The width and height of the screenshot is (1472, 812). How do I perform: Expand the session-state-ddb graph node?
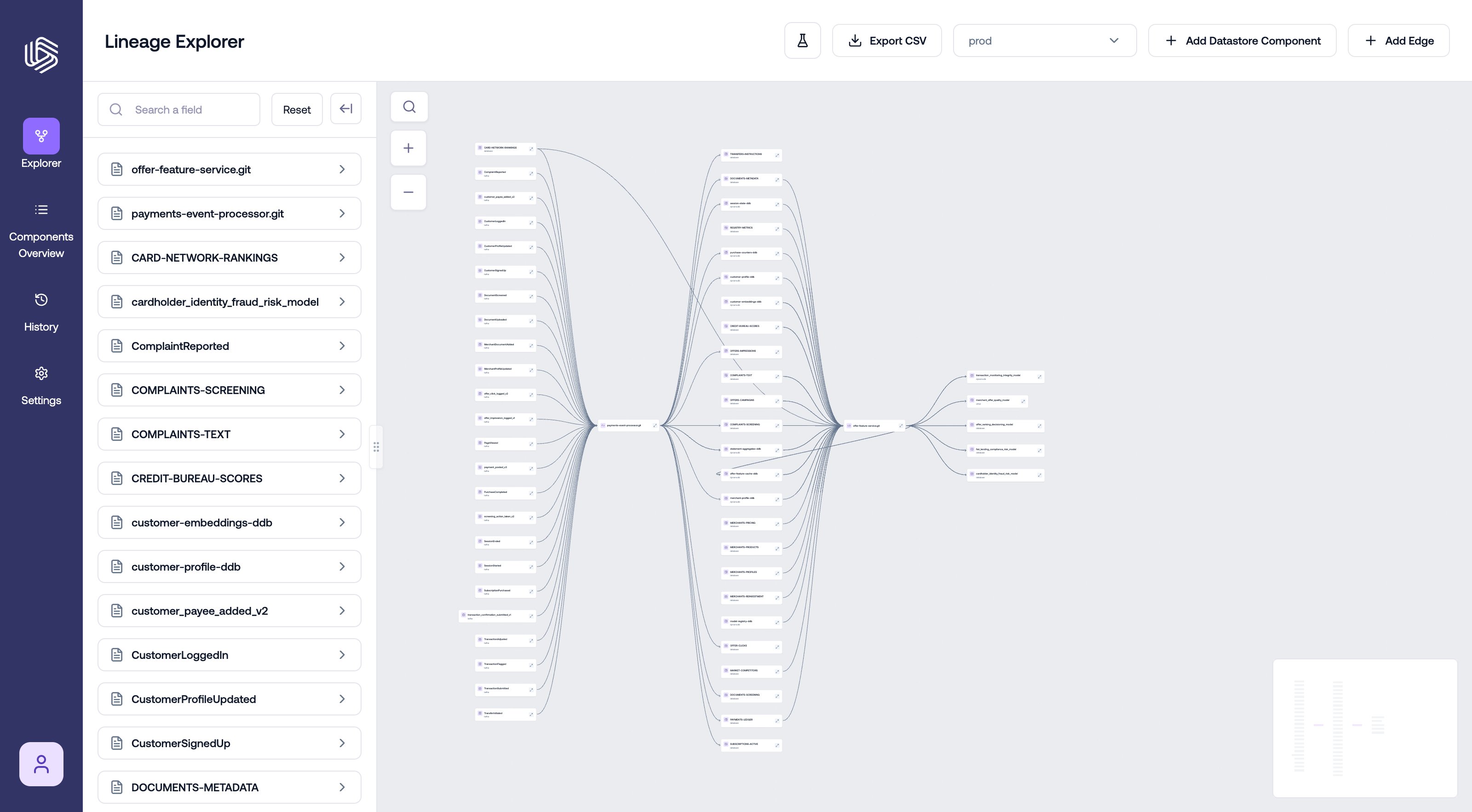(777, 205)
